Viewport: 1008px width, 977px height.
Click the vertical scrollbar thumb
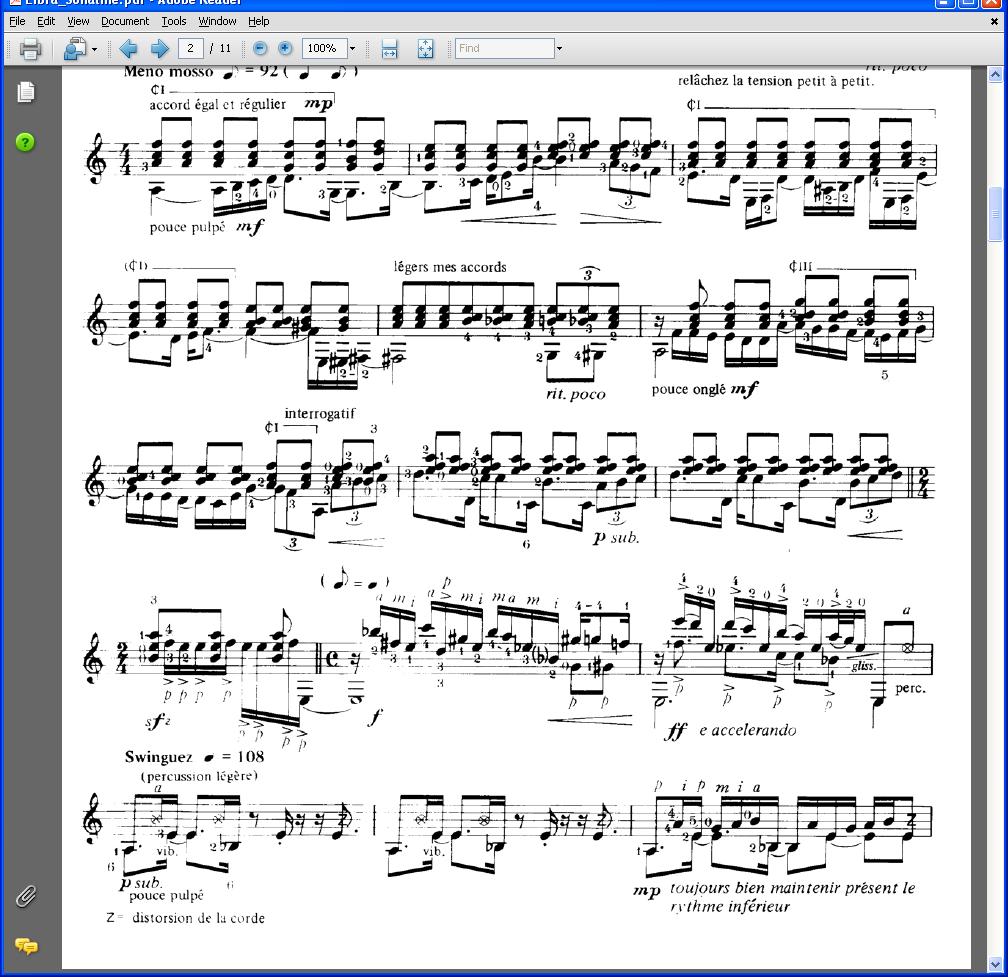coord(995,215)
